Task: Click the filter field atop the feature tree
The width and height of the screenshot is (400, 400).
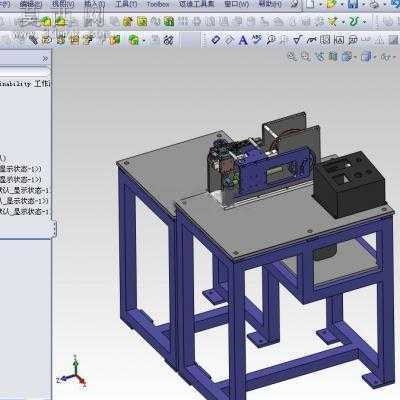Action: [x=24, y=72]
